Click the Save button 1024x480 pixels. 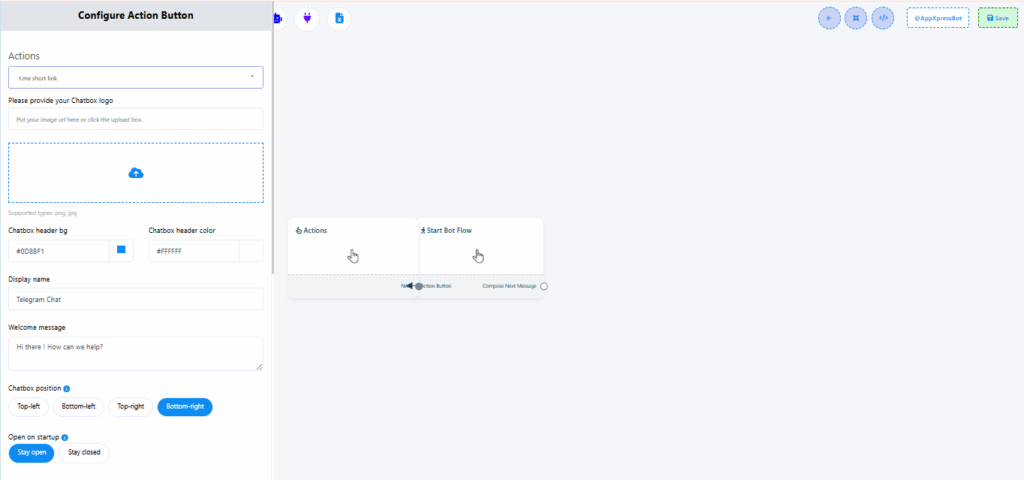[997, 18]
